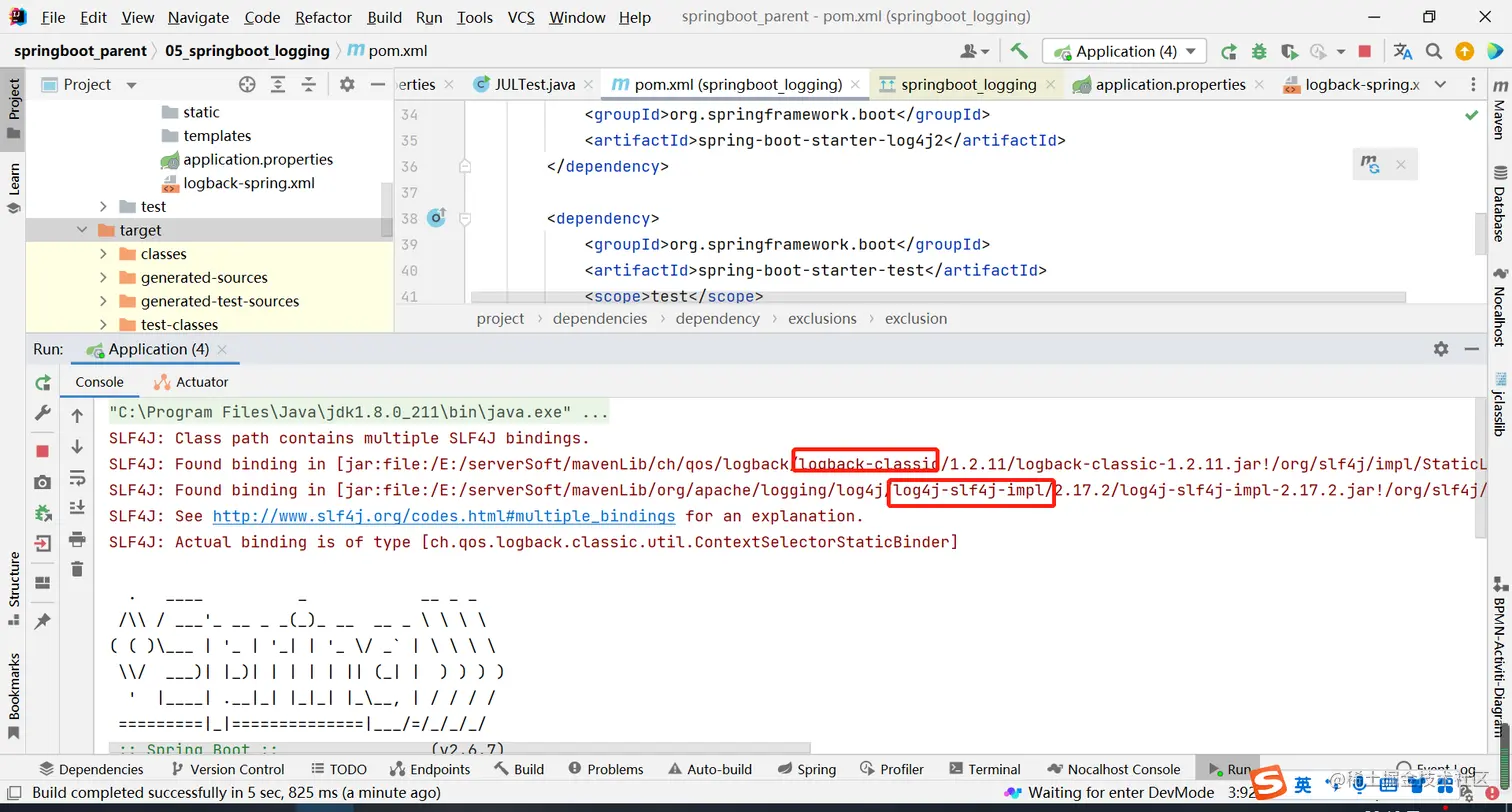Click the exclusions breadcrumb
Screen dimensions: 1512x812
[822, 318]
